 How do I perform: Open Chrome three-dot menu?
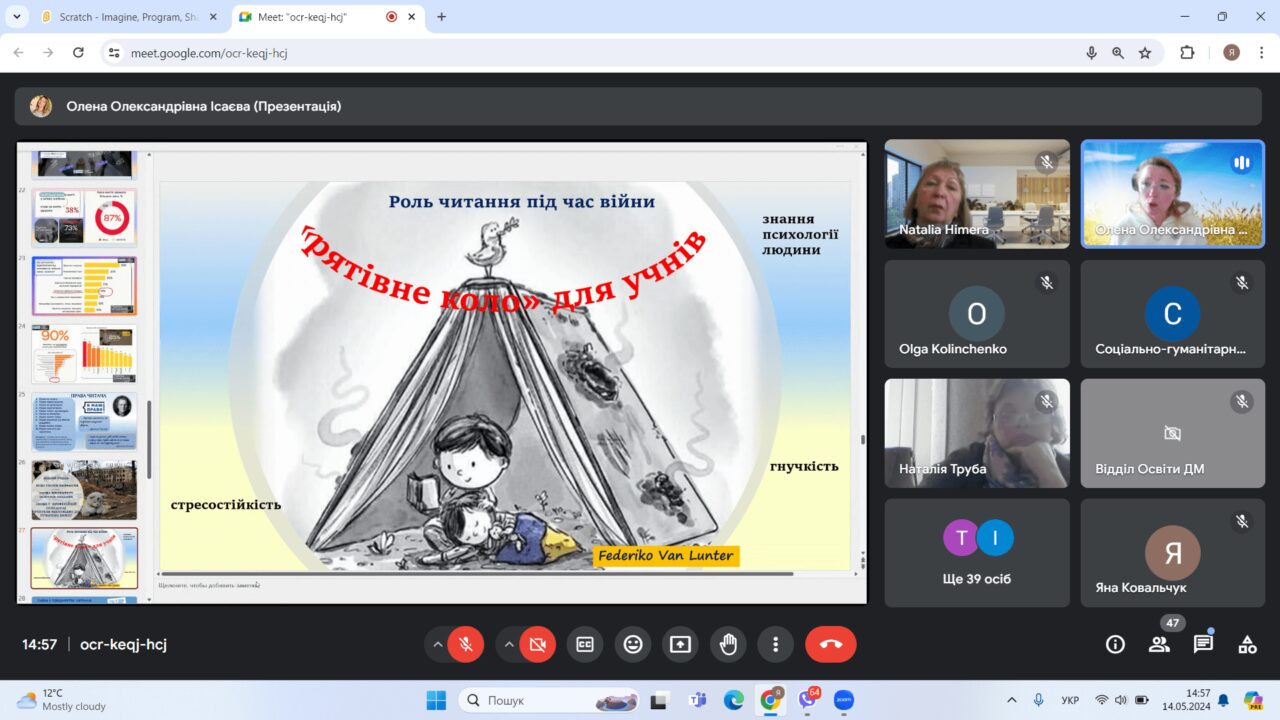[1261, 53]
